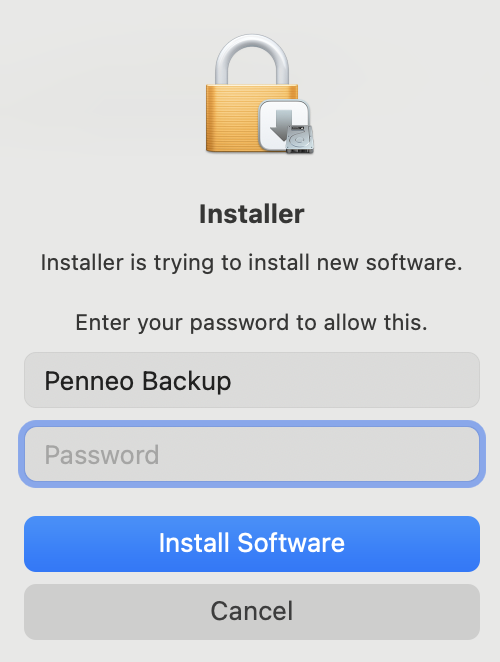Click the Password placeholder text
The image size is (500, 662).
click(x=102, y=455)
